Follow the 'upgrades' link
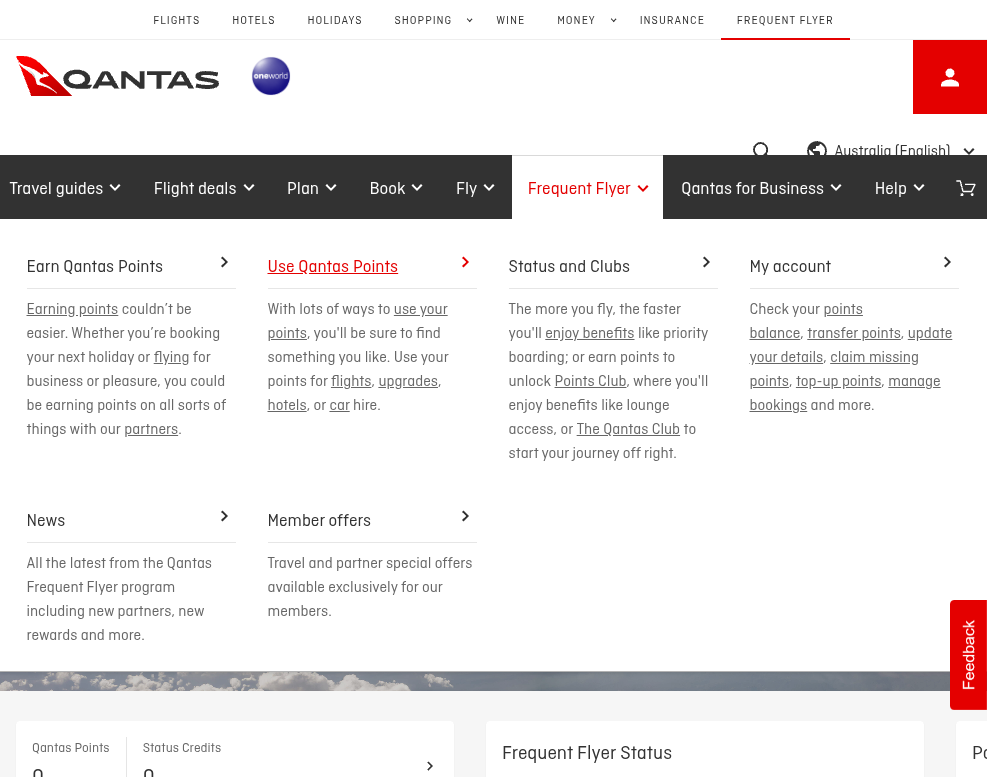This screenshot has width=987, height=777. 408,382
